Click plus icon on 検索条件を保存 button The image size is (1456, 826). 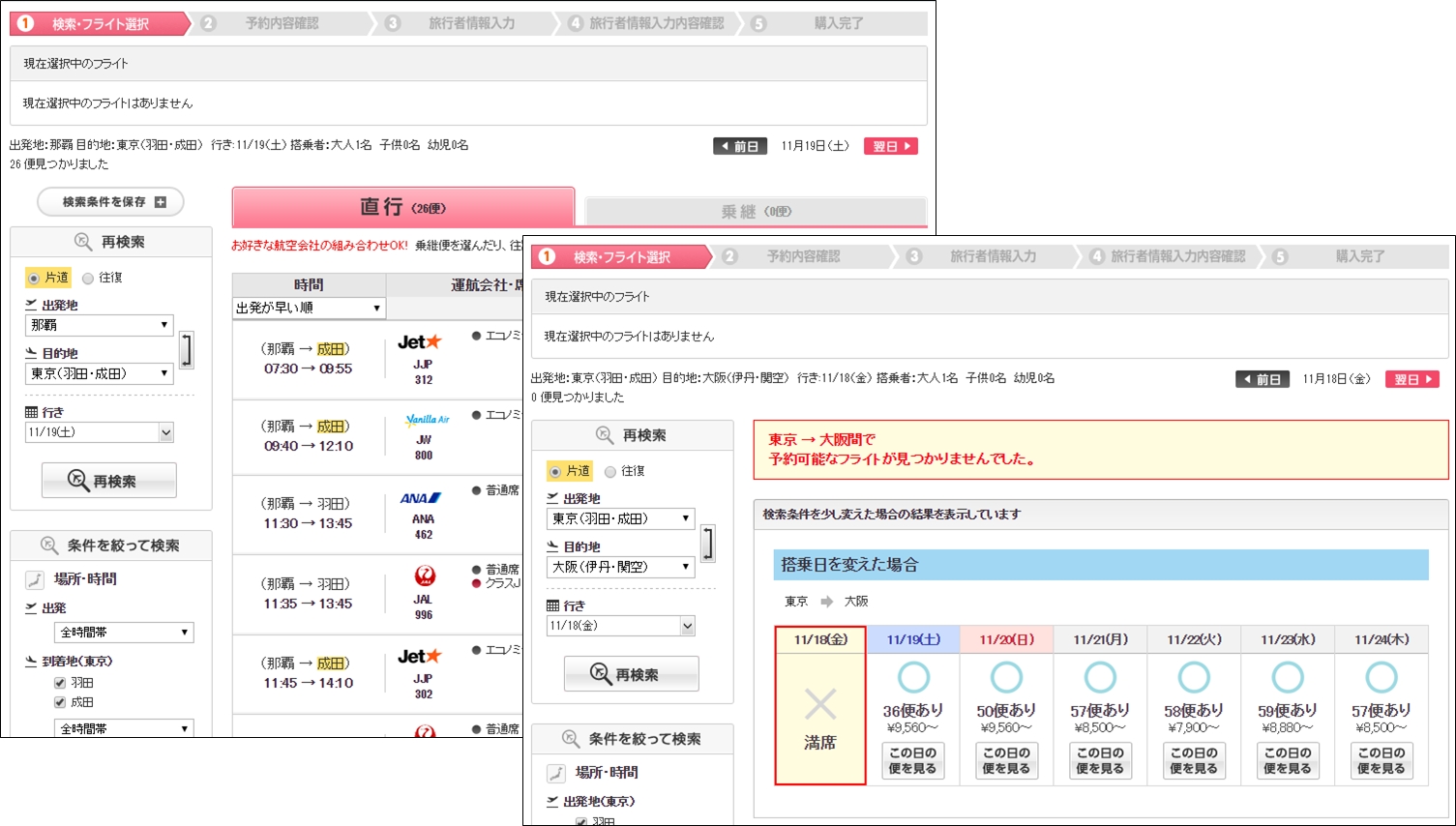[x=161, y=202]
